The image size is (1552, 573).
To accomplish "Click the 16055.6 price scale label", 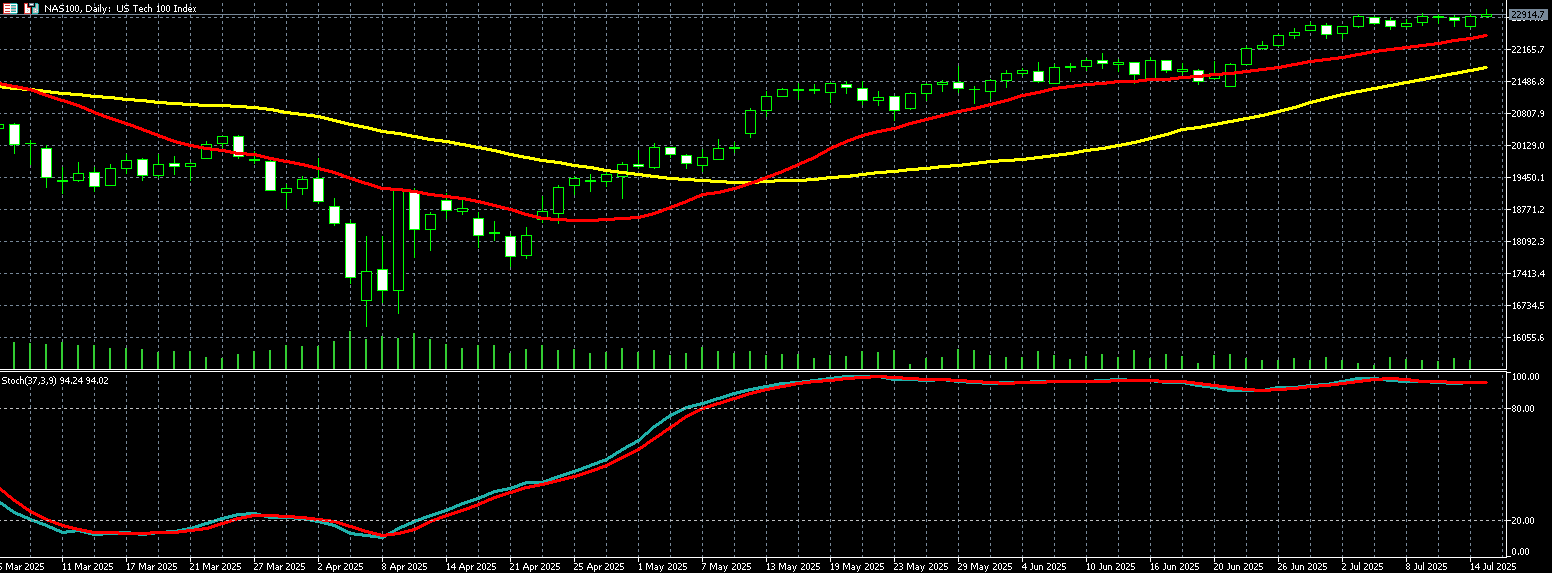I will click(1527, 338).
